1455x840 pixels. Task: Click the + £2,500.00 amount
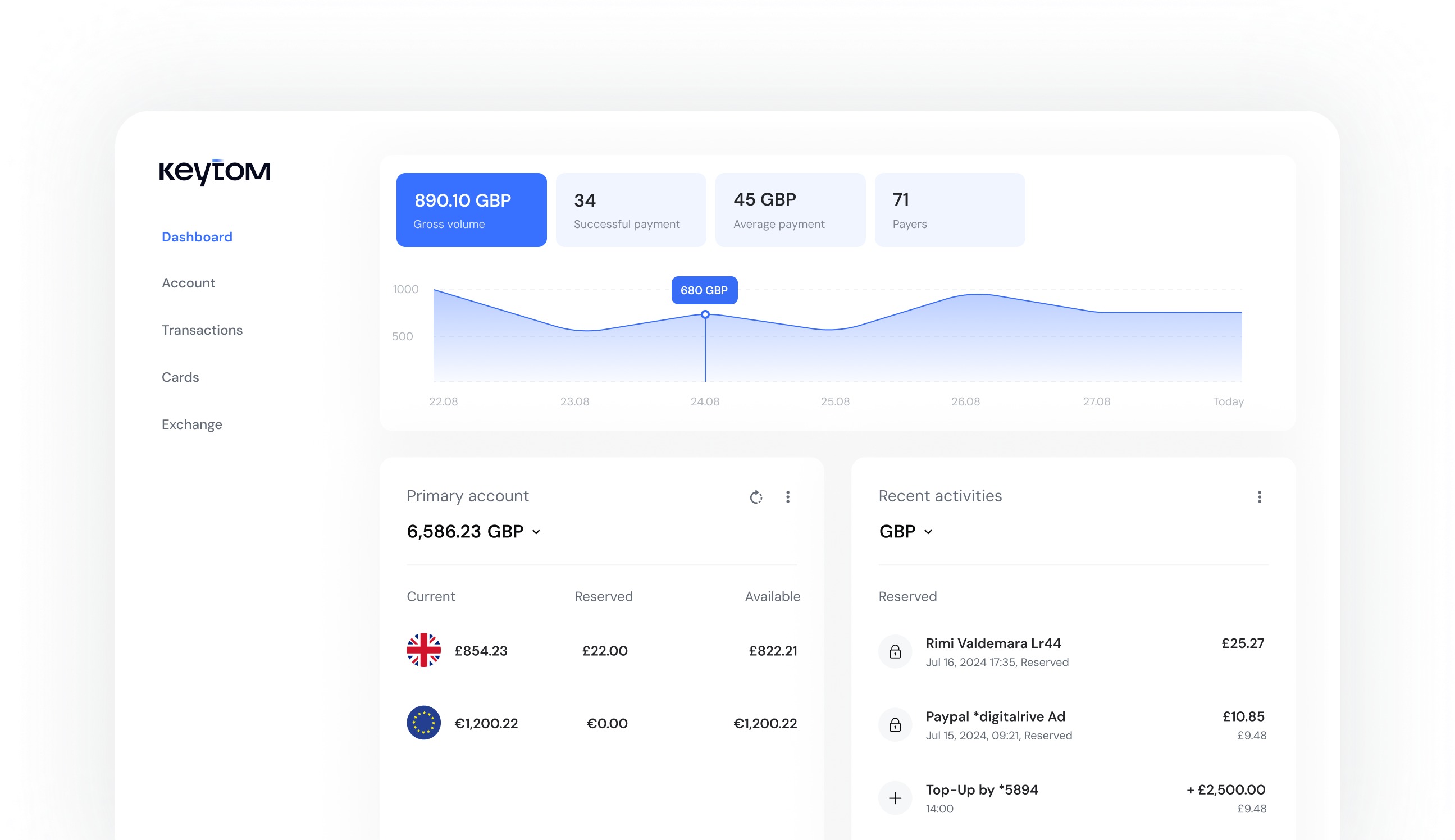pyautogui.click(x=1225, y=790)
